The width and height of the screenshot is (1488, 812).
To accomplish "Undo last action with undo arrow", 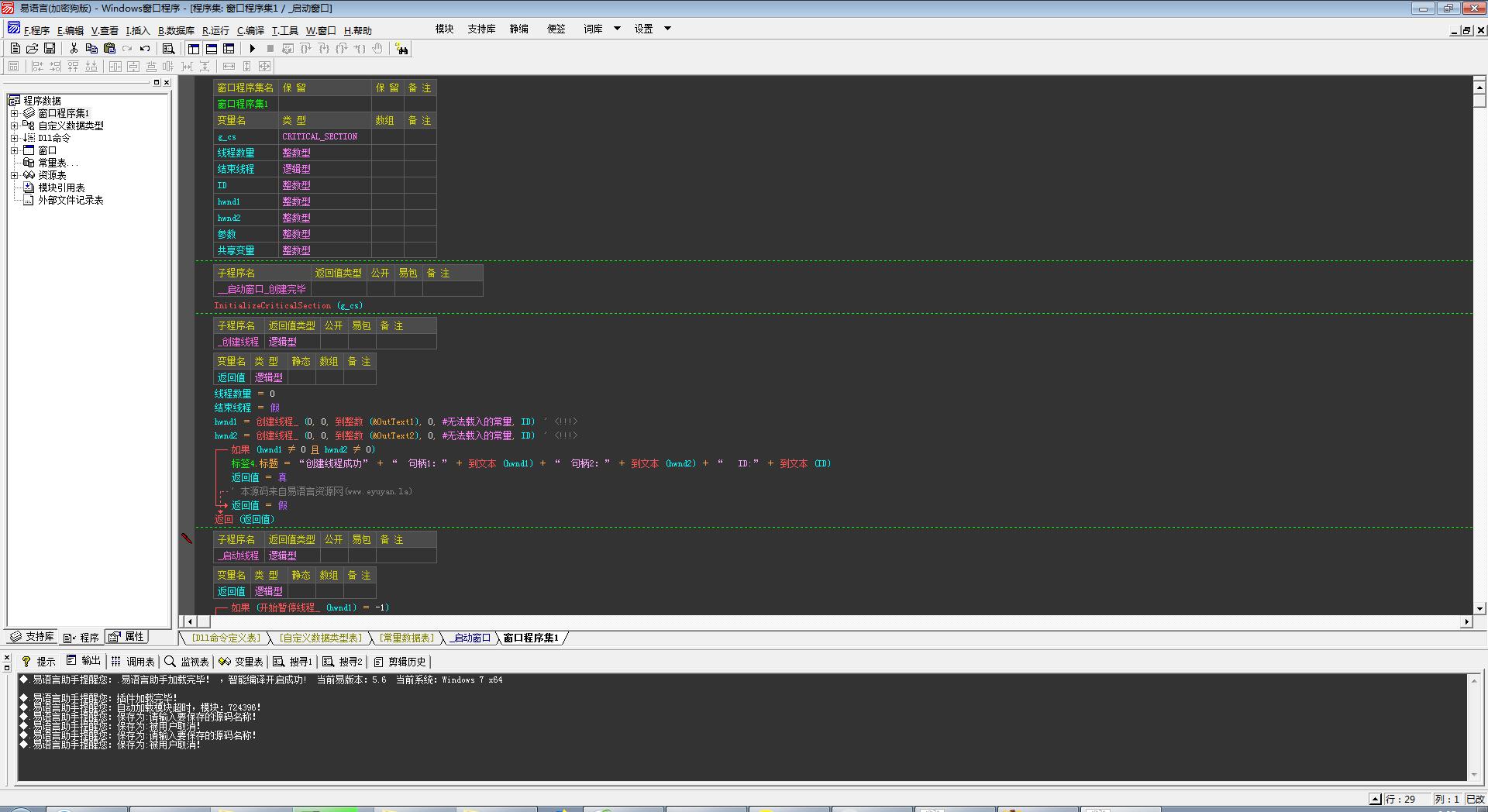I will coord(145,48).
